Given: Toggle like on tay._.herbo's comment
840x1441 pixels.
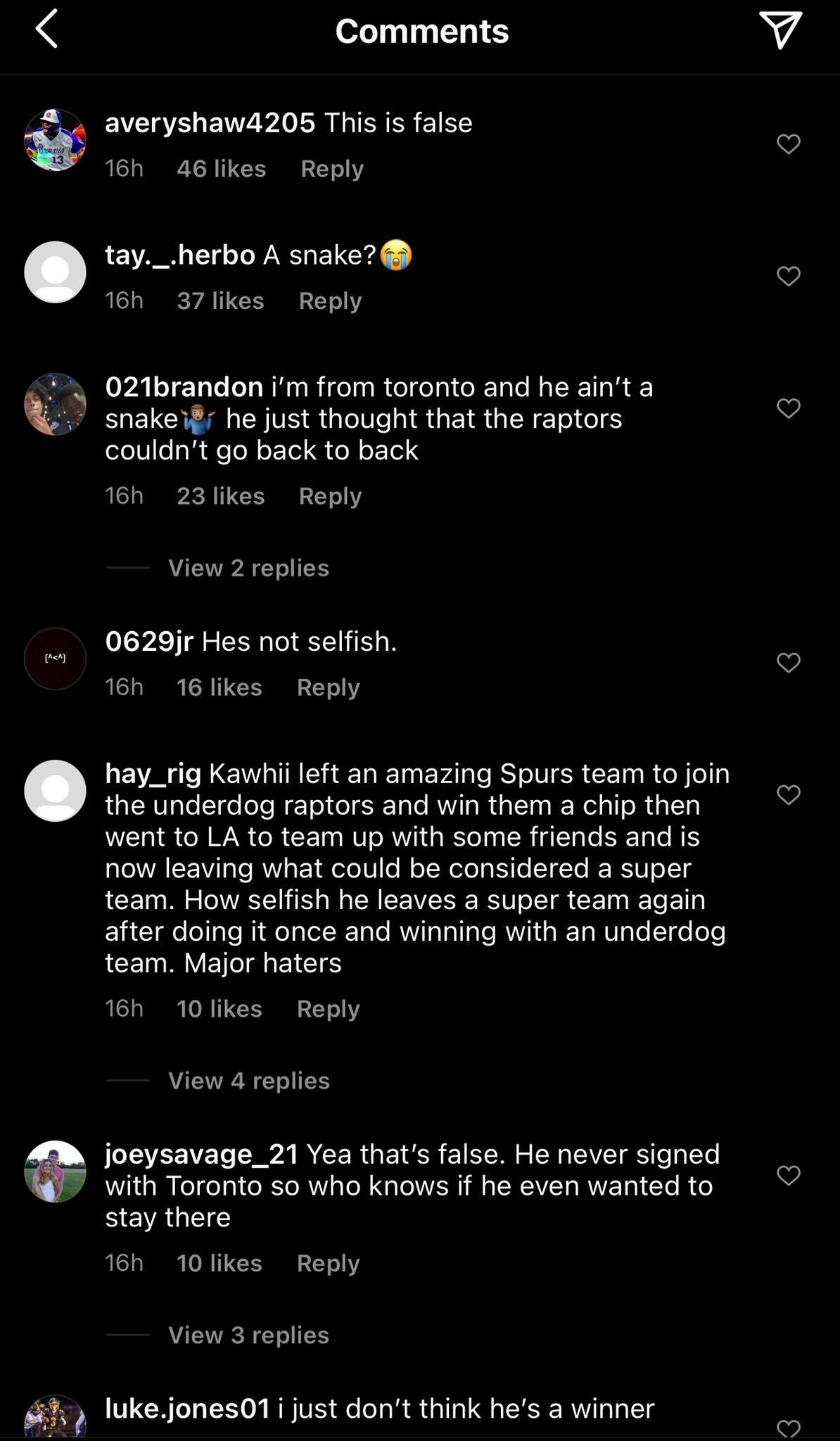Looking at the screenshot, I should pos(788,274).
